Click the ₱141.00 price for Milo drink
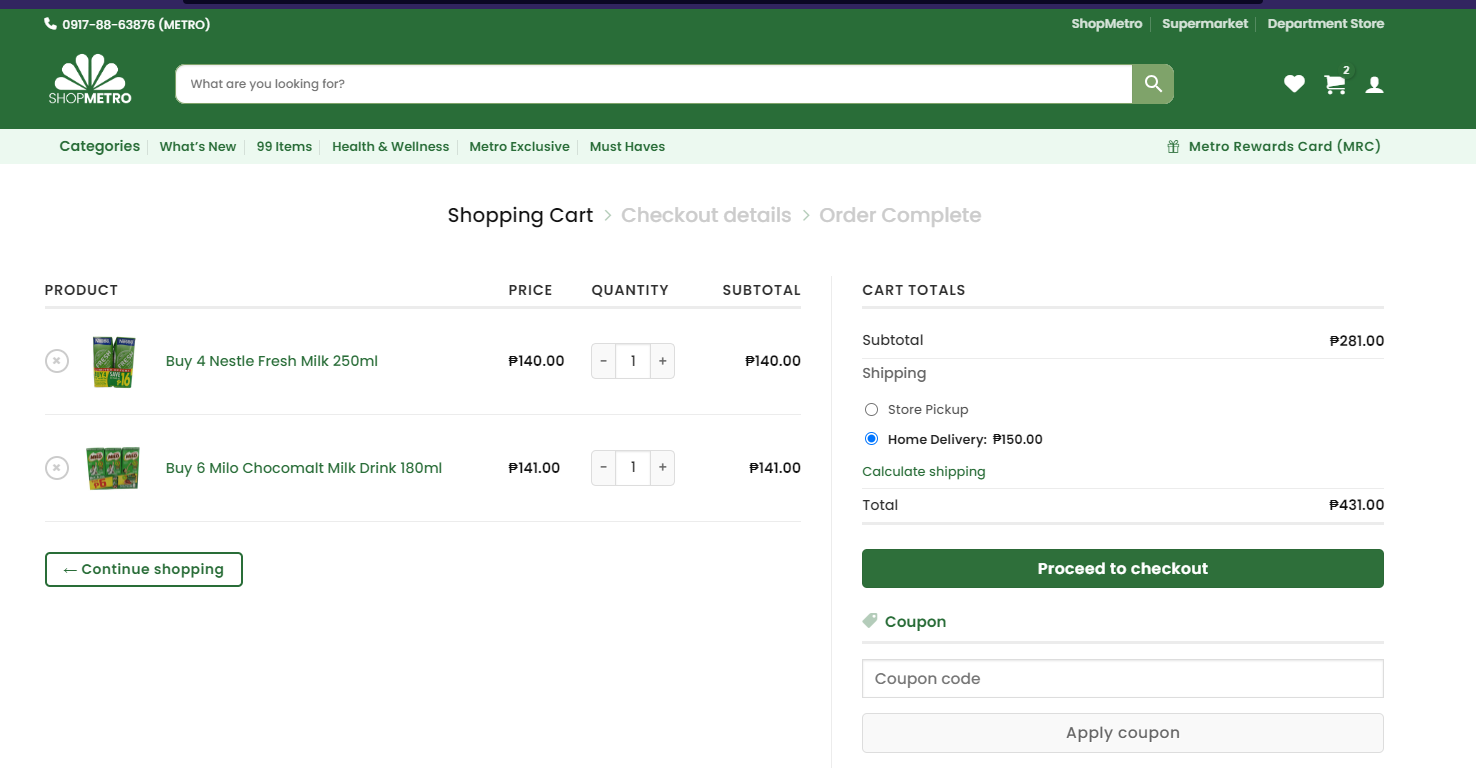Image resolution: width=1476 pixels, height=784 pixels. tap(534, 468)
